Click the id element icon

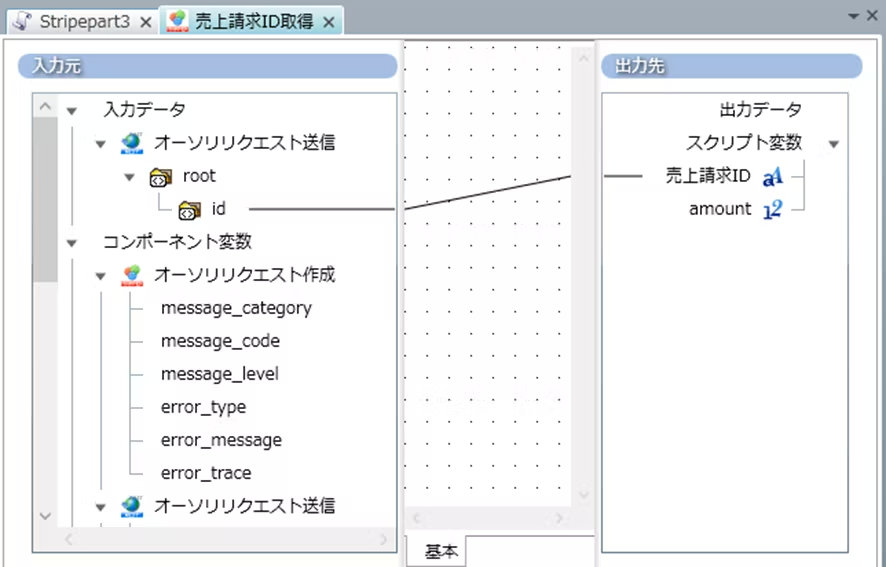pos(188,210)
